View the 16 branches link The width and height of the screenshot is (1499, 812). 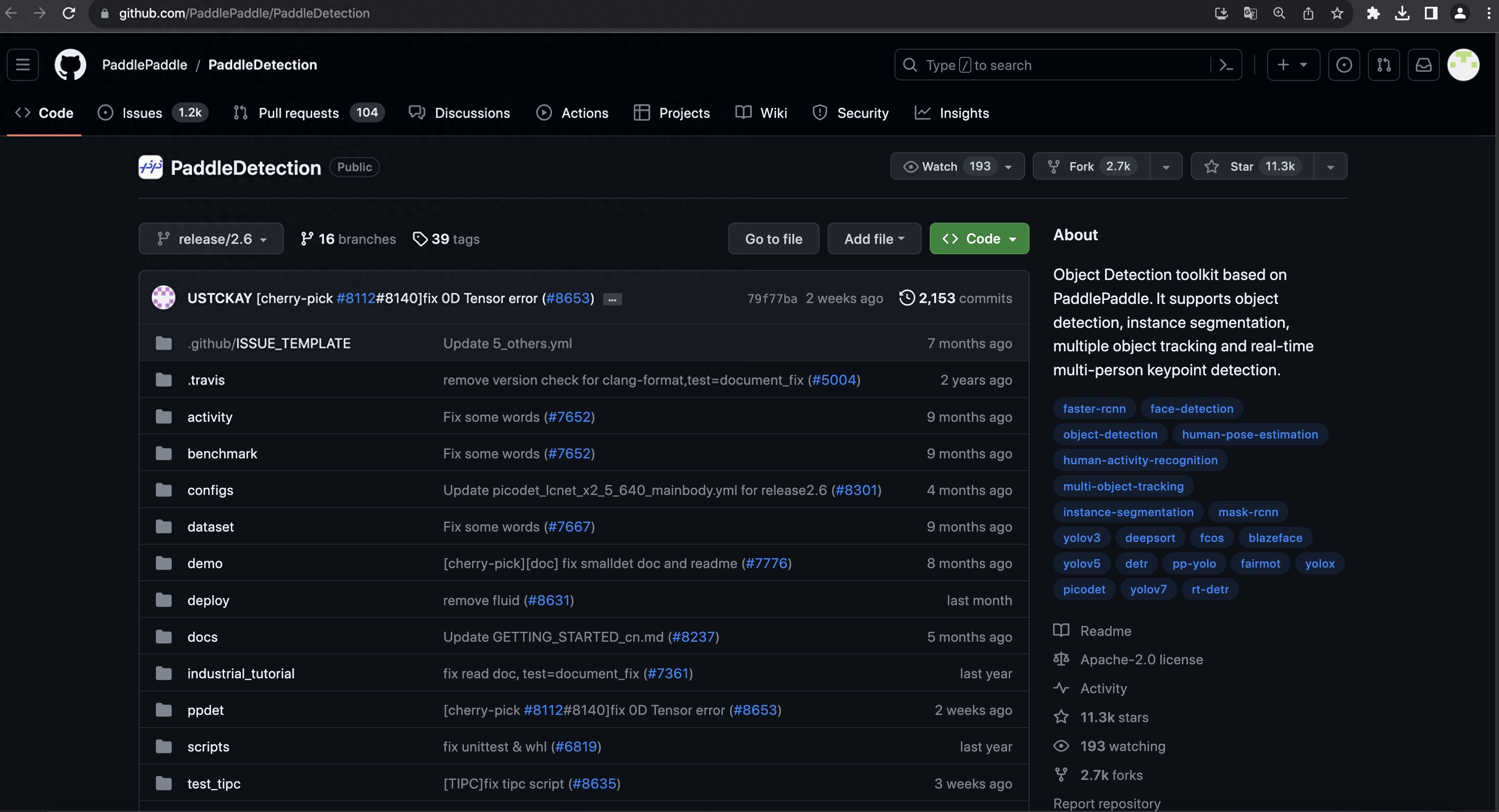(348, 239)
